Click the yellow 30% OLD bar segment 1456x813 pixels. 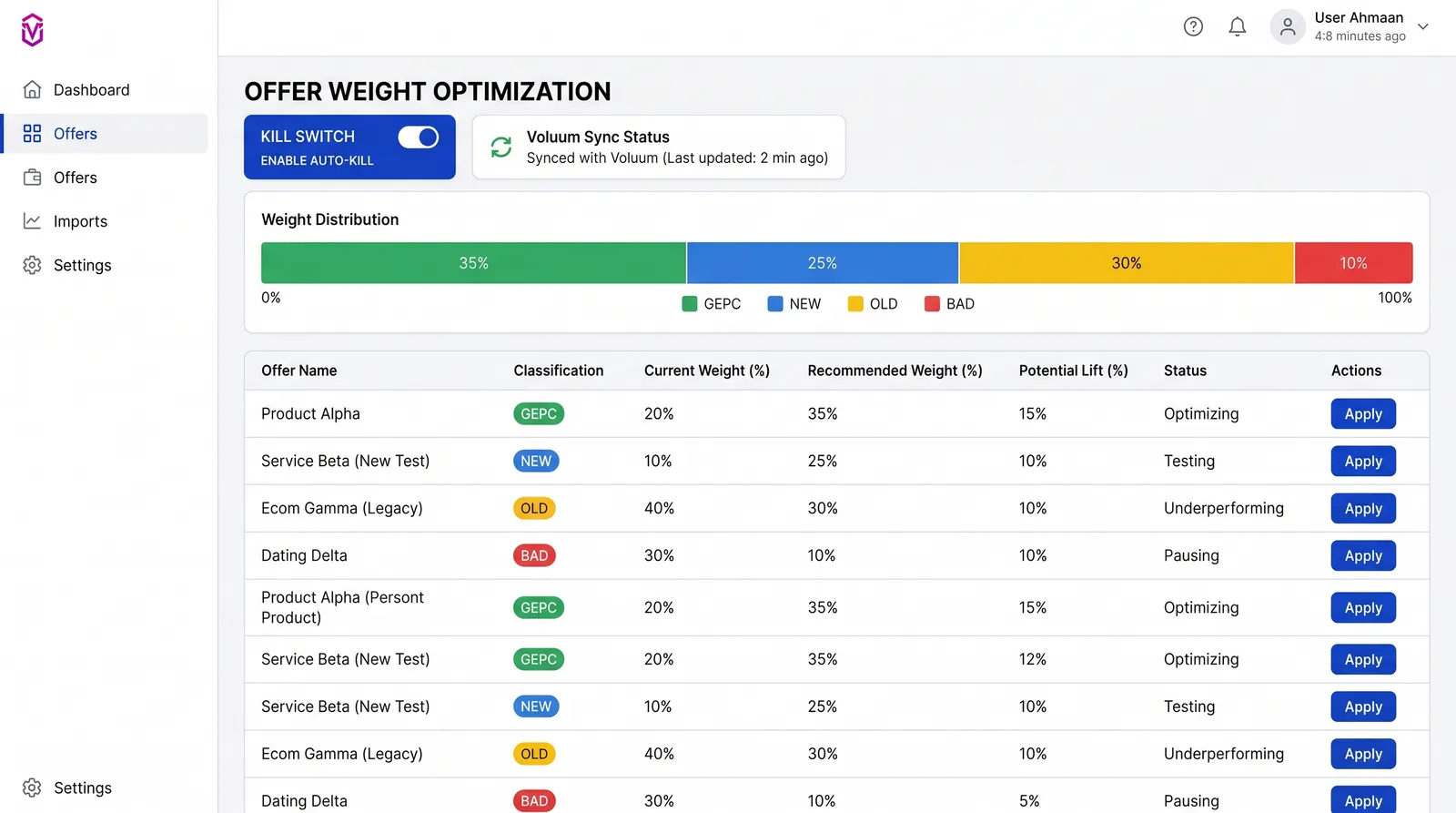click(1127, 262)
